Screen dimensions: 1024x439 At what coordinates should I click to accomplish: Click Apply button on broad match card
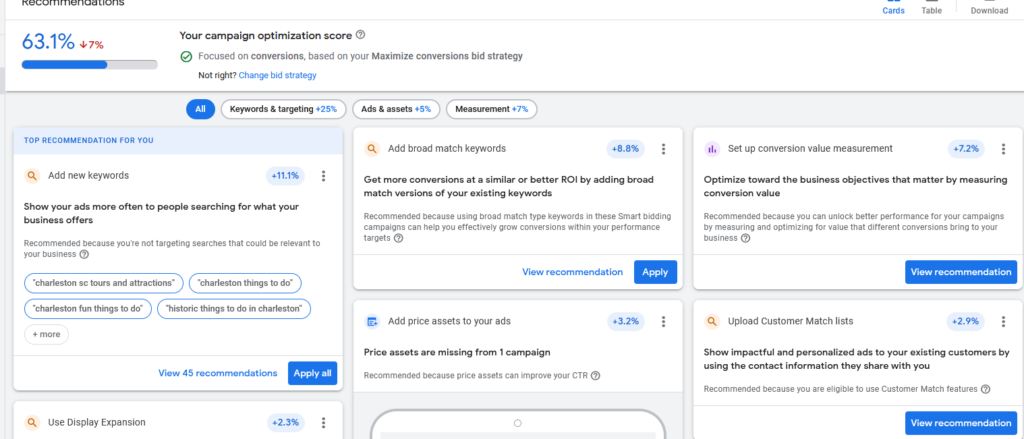655,272
